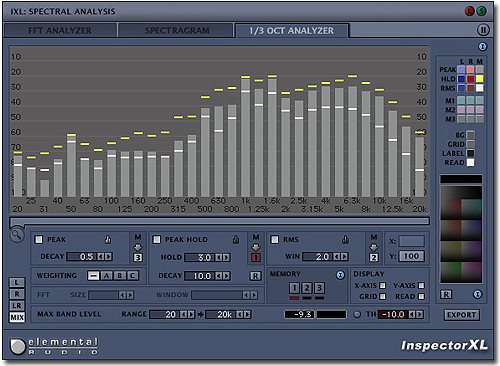This screenshot has height=366, width=500.
Task: Click the round icon below the color picker
Action: [x=477, y=294]
